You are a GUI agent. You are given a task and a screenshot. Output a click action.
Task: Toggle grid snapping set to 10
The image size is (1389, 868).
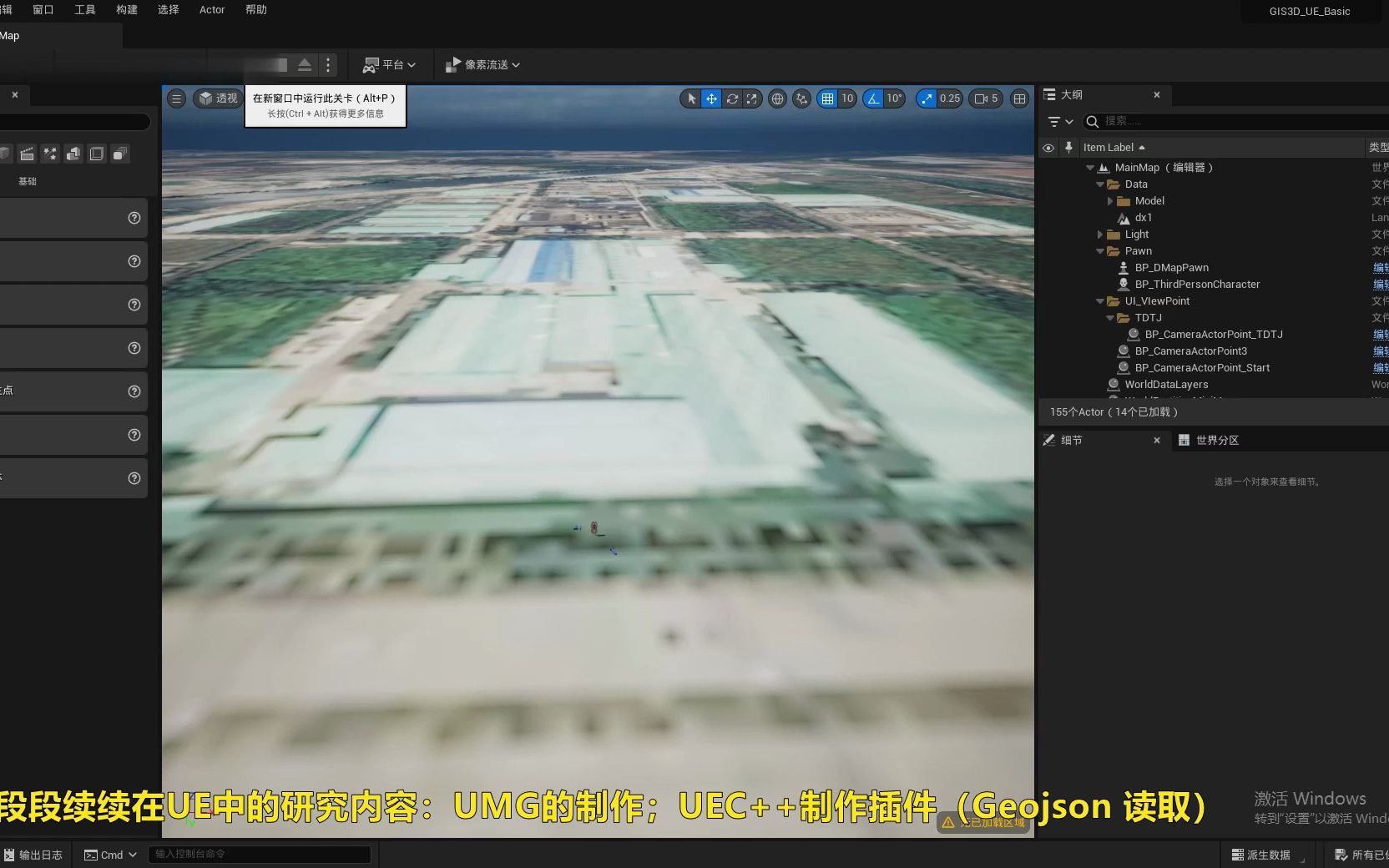pyautogui.click(x=835, y=98)
